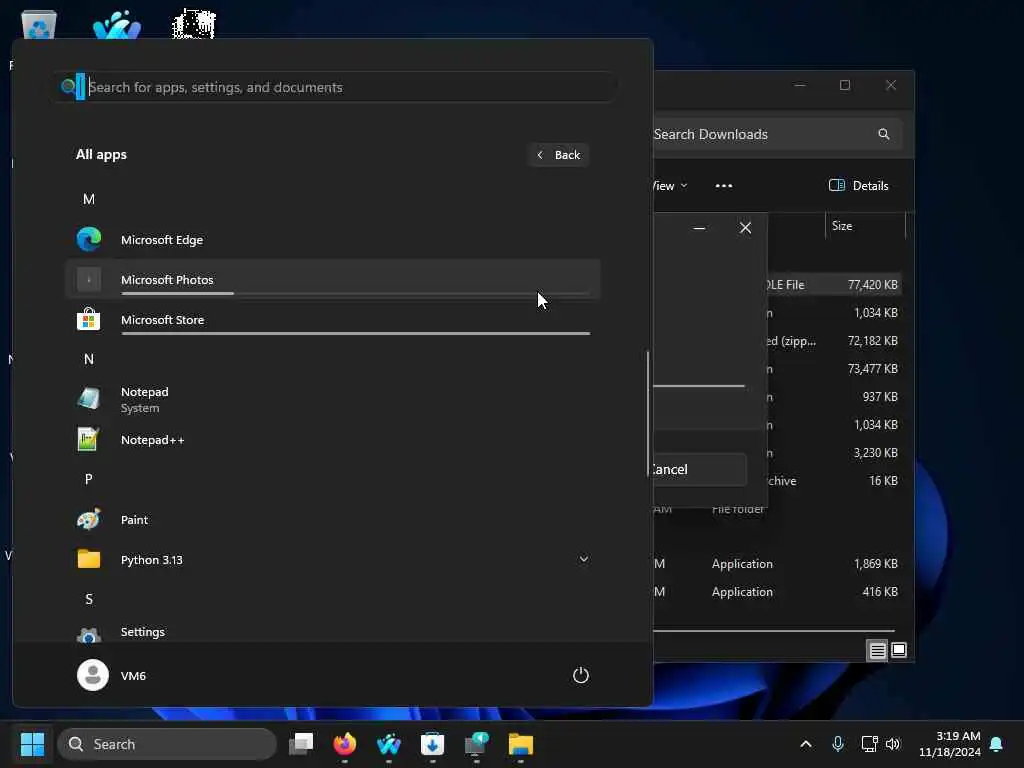Viewport: 1024px width, 768px height.
Task: Minimize the progress dialog
Action: click(x=699, y=228)
